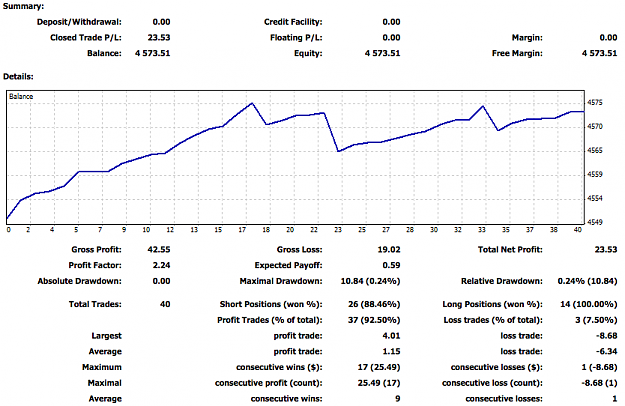Click the x-axis tick label 33
This screenshot has height=406, width=625.
click(482, 230)
